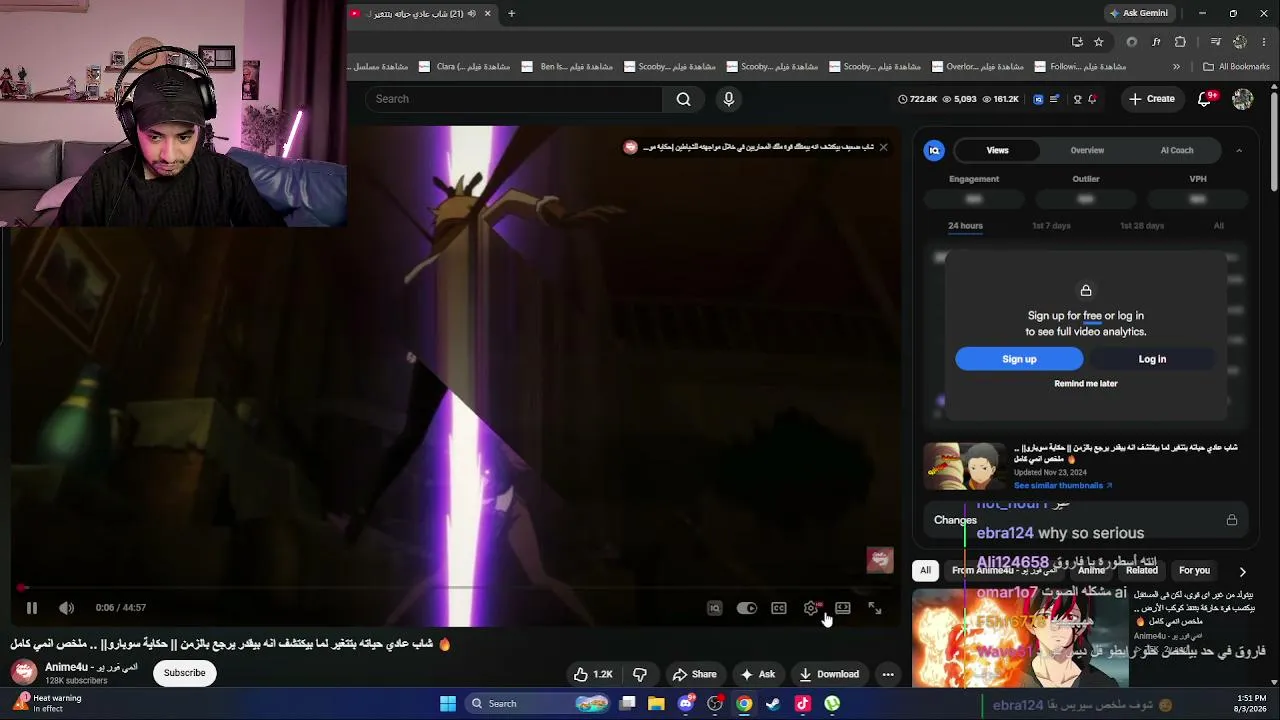Open the See similar thumbnails link
Screen dimensions: 1280x720
click(x=1063, y=486)
